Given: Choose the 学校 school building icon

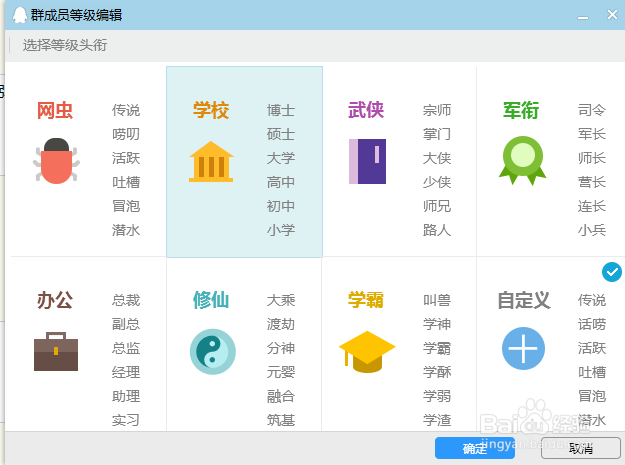Looking at the screenshot, I should (x=211, y=162).
